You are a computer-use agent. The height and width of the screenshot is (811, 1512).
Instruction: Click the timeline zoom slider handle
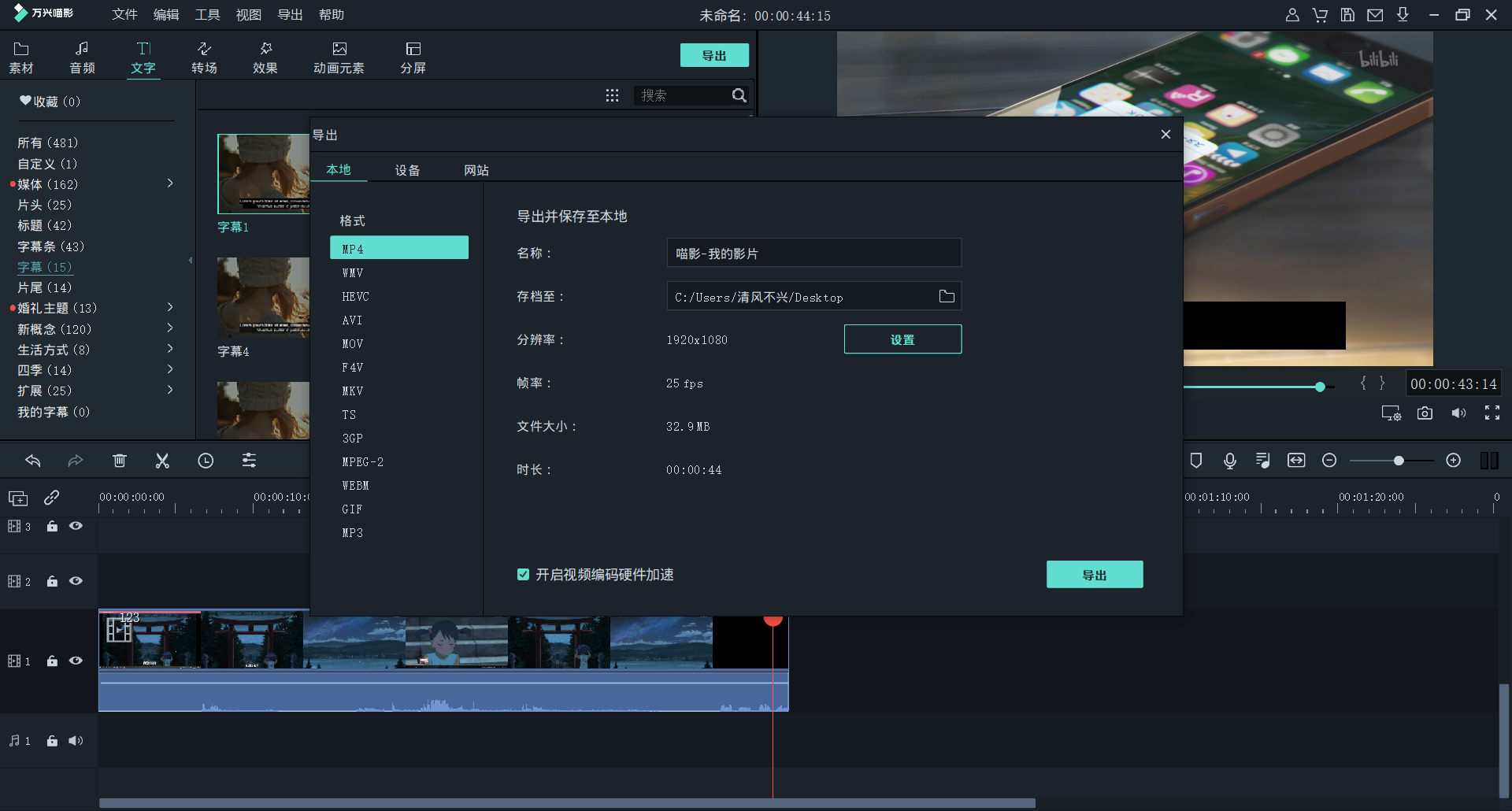(1399, 461)
